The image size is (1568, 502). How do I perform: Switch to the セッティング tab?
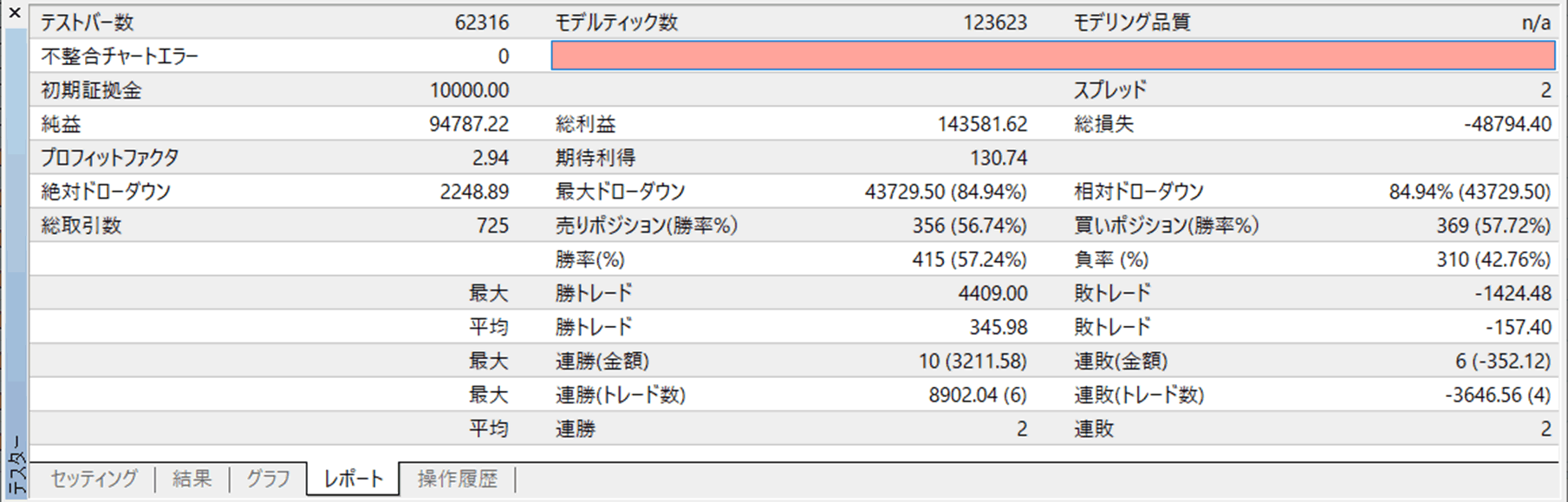(x=94, y=479)
